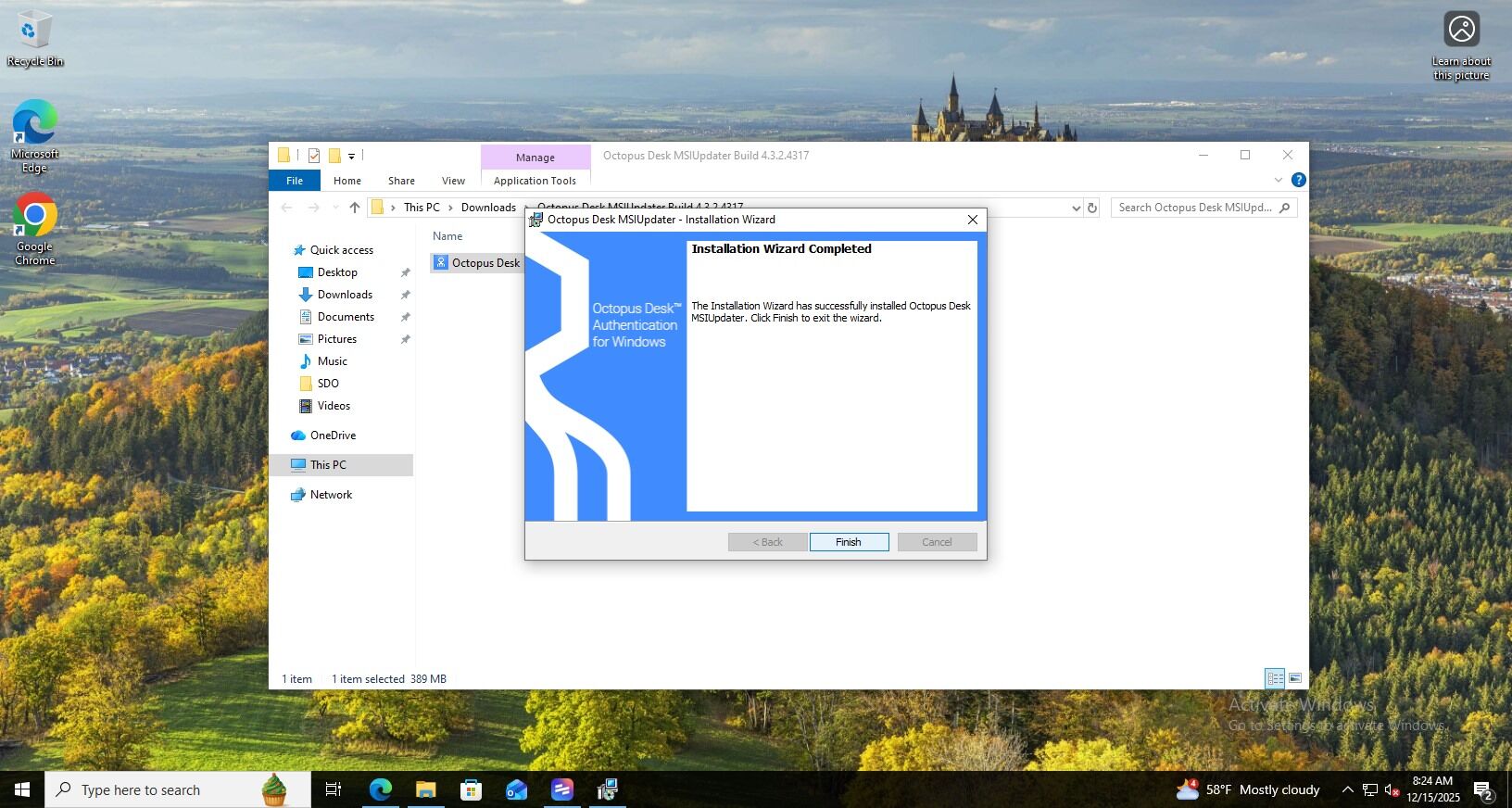Open address bar history dropdown arrow
This screenshot has height=808, width=1512.
[x=1076, y=208]
